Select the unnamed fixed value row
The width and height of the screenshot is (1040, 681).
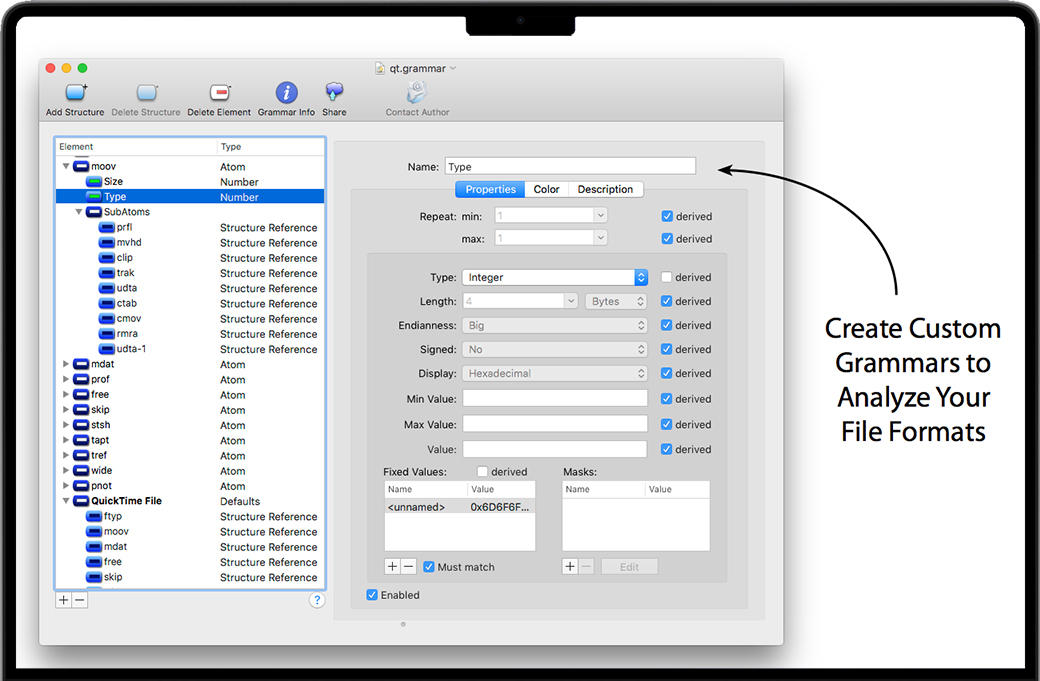point(459,507)
